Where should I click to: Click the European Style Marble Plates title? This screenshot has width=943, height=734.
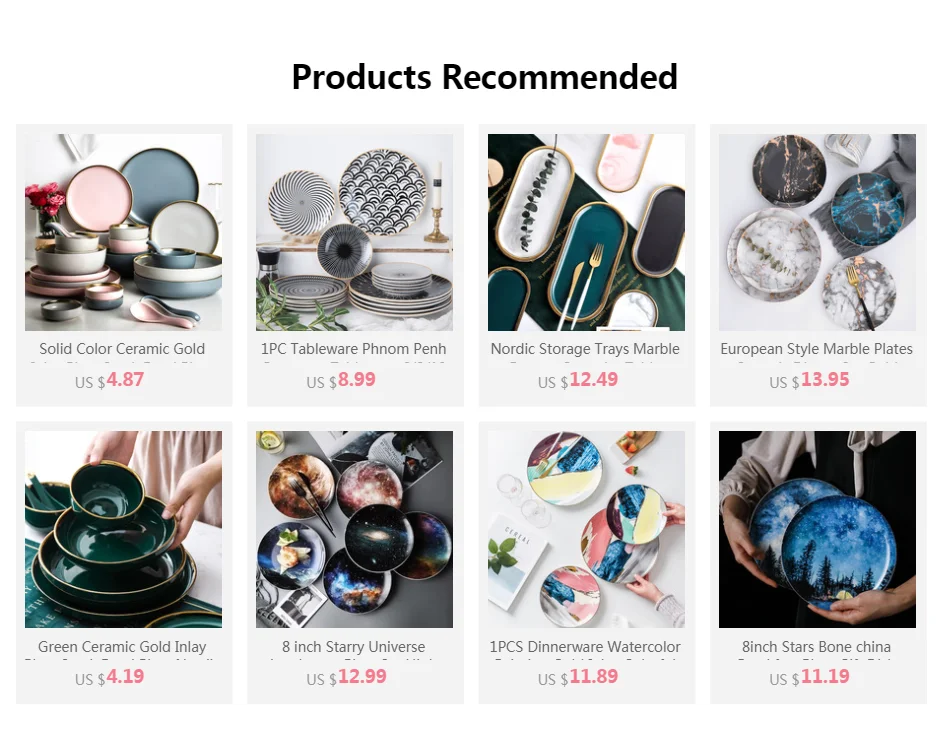click(817, 349)
